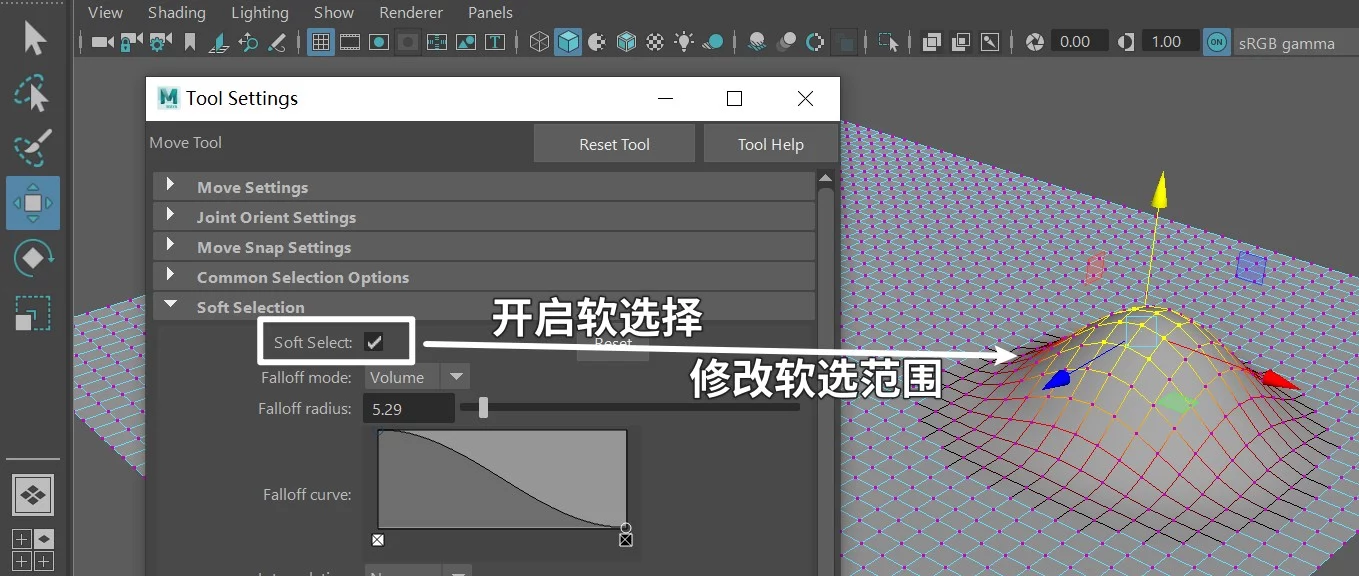The width and height of the screenshot is (1359, 576).
Task: Open the Falloff mode dropdown
Action: click(x=456, y=377)
